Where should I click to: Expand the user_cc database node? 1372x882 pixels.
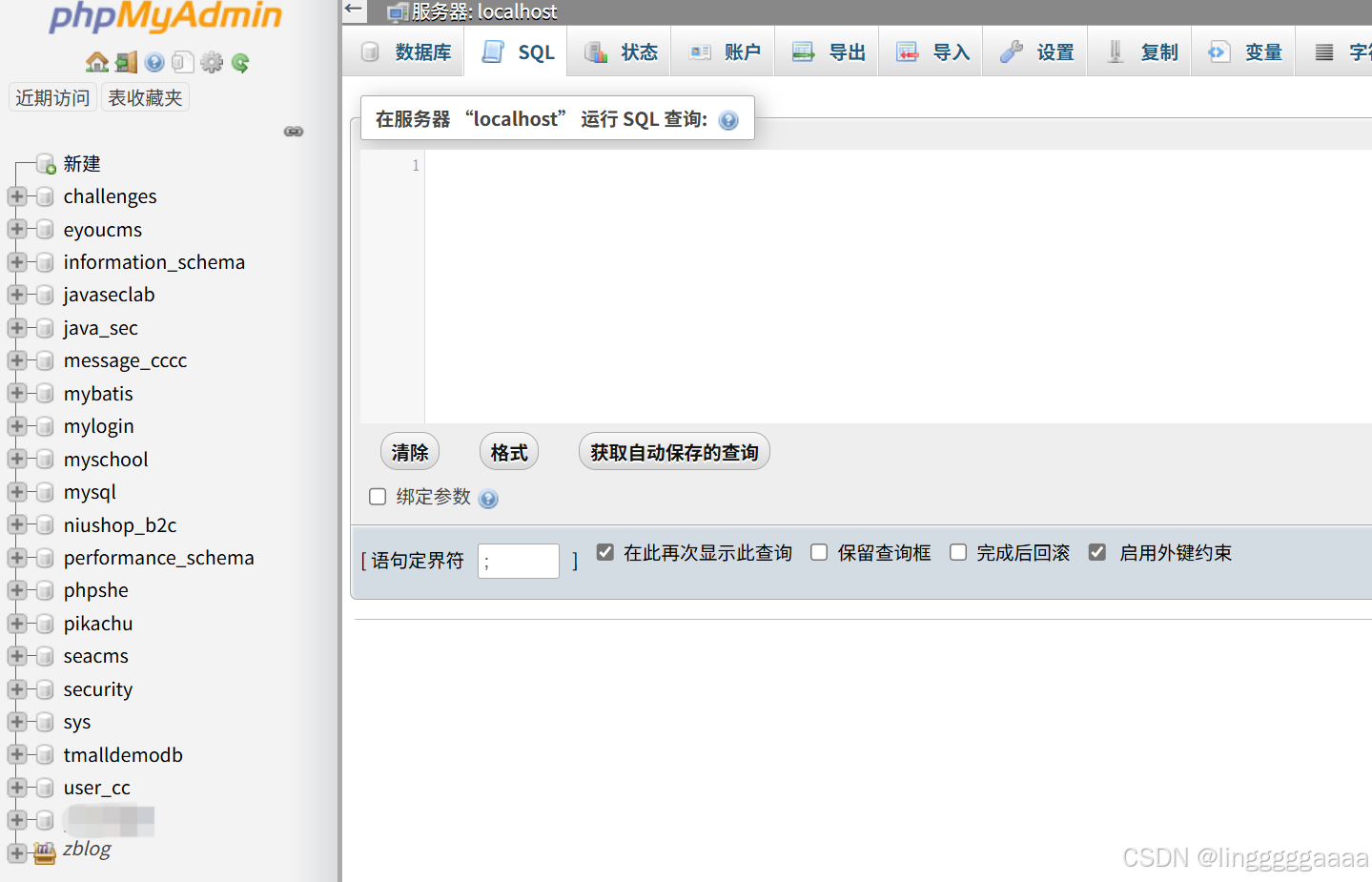16,788
